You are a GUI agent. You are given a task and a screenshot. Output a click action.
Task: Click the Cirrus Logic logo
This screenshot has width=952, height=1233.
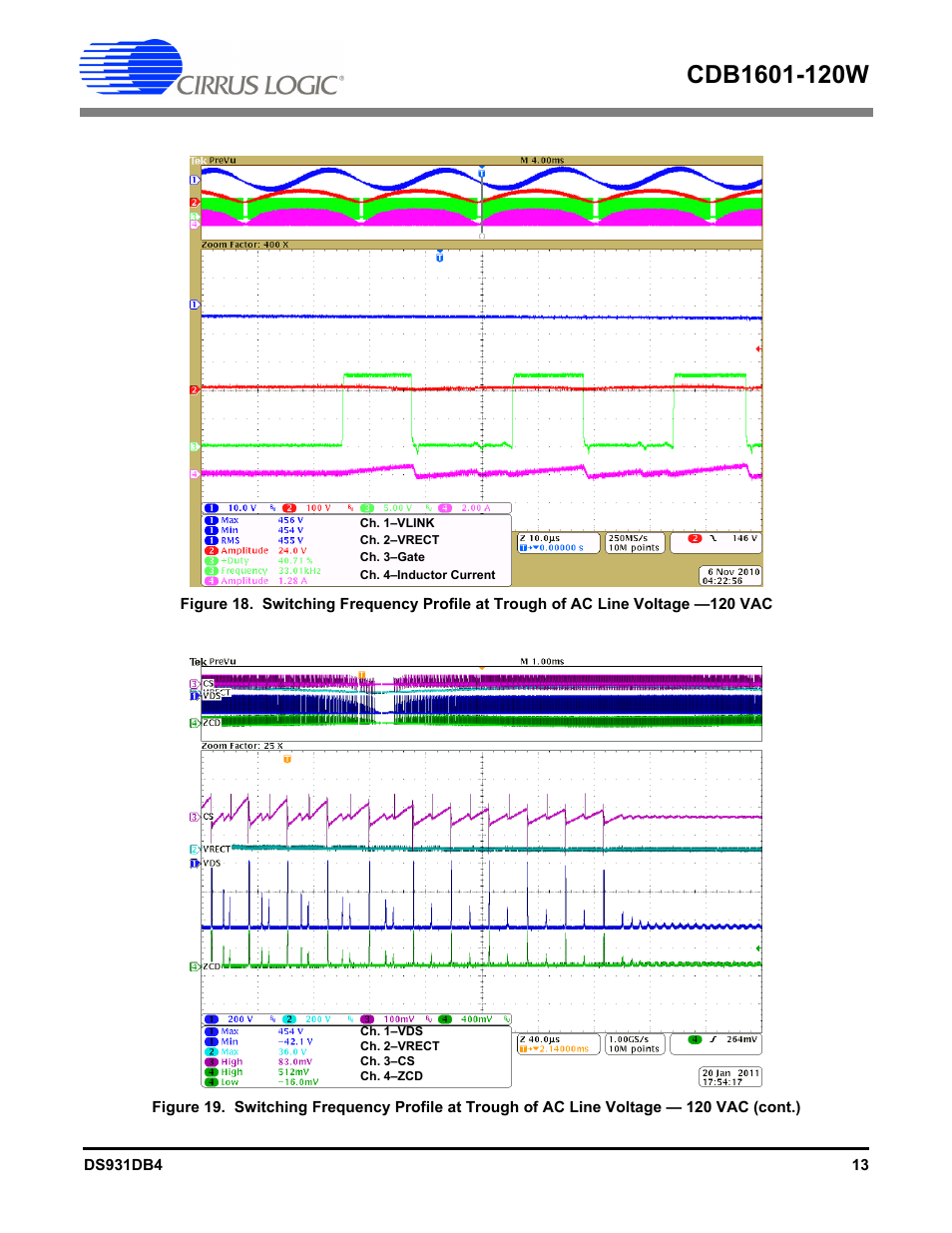pyautogui.click(x=212, y=69)
